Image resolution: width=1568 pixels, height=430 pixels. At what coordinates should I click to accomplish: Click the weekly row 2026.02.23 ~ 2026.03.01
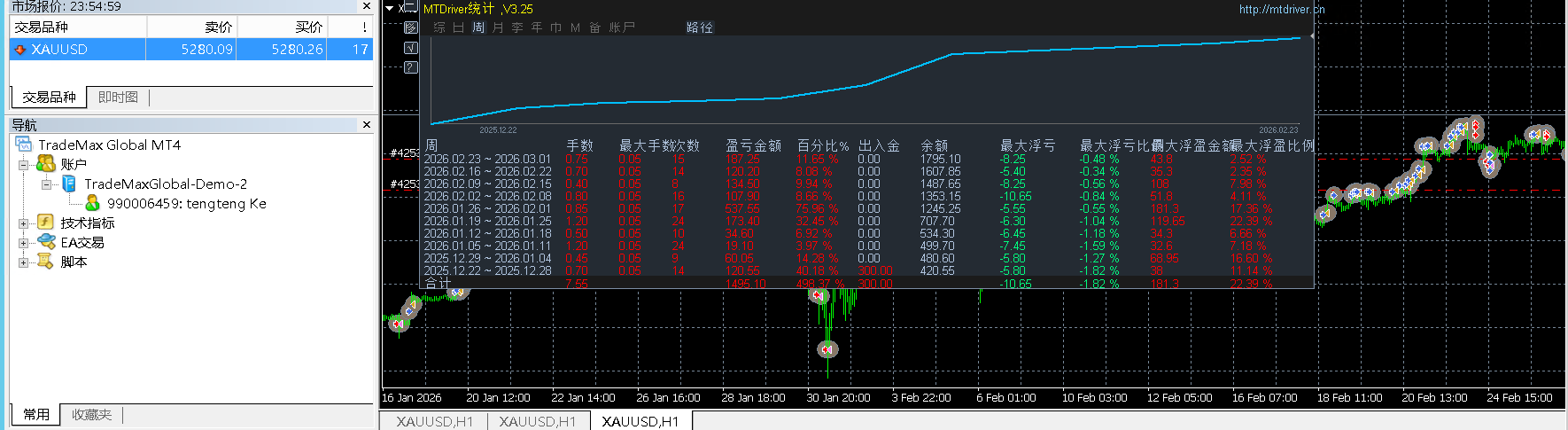point(487,160)
